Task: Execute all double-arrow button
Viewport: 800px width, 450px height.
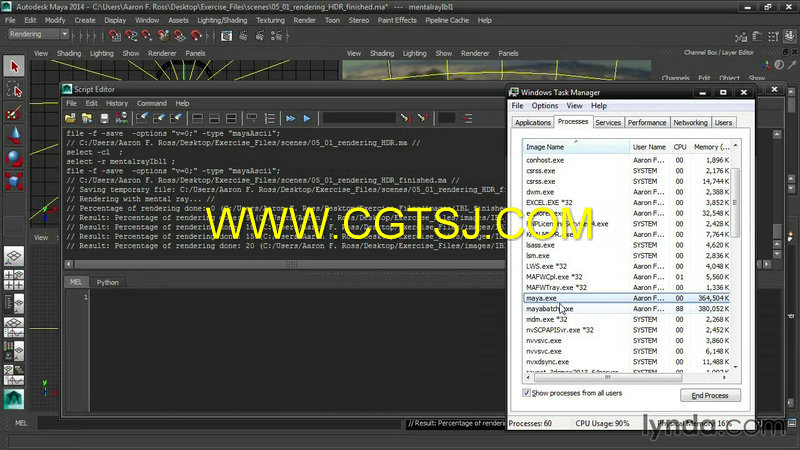Action: click(290, 118)
